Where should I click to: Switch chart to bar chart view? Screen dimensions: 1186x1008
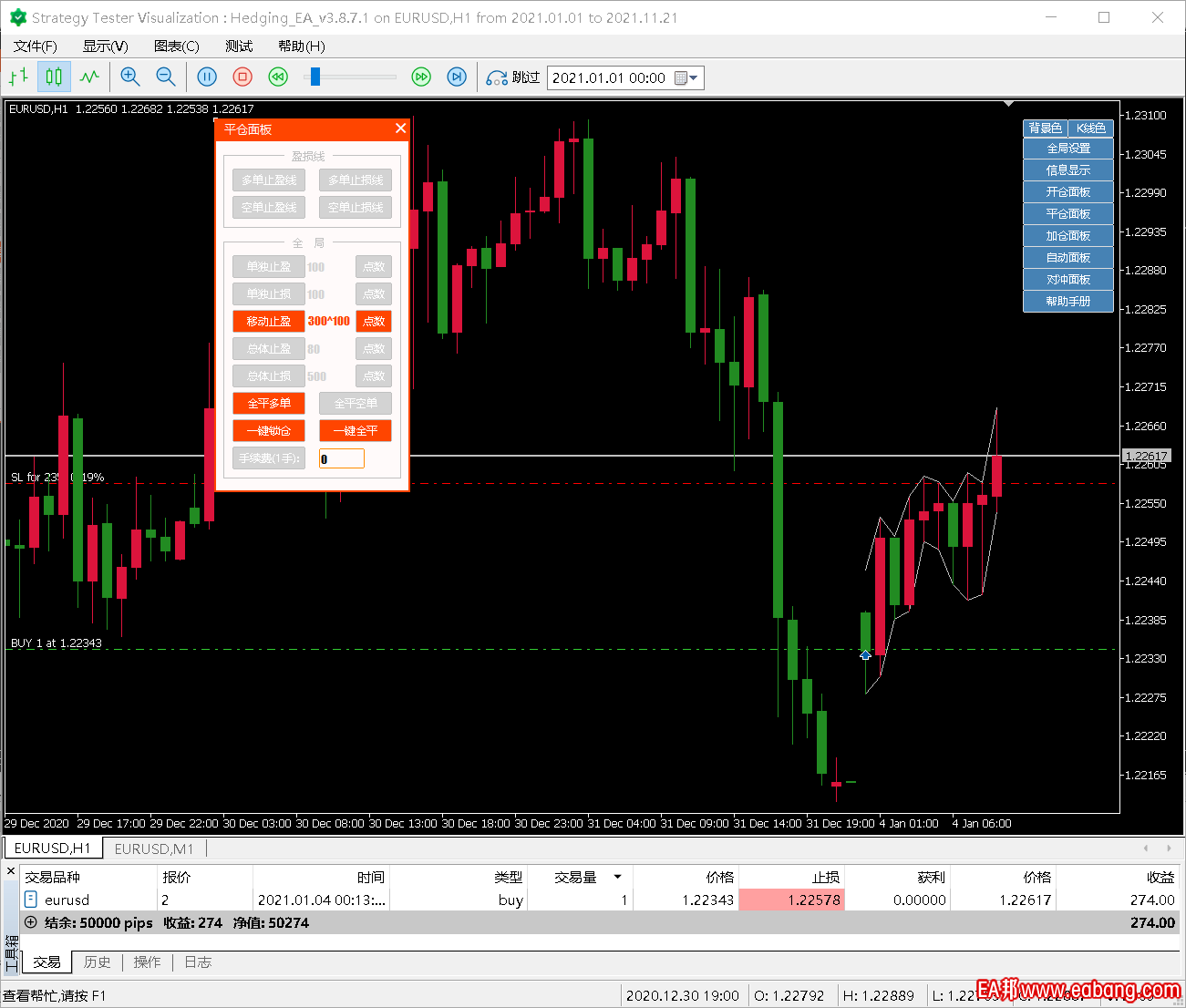[18, 77]
